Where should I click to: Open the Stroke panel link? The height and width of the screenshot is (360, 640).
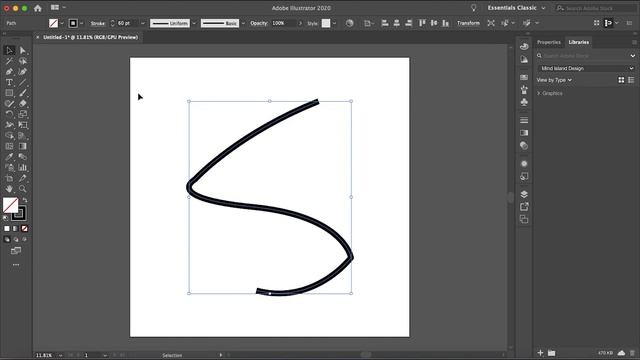click(x=98, y=23)
